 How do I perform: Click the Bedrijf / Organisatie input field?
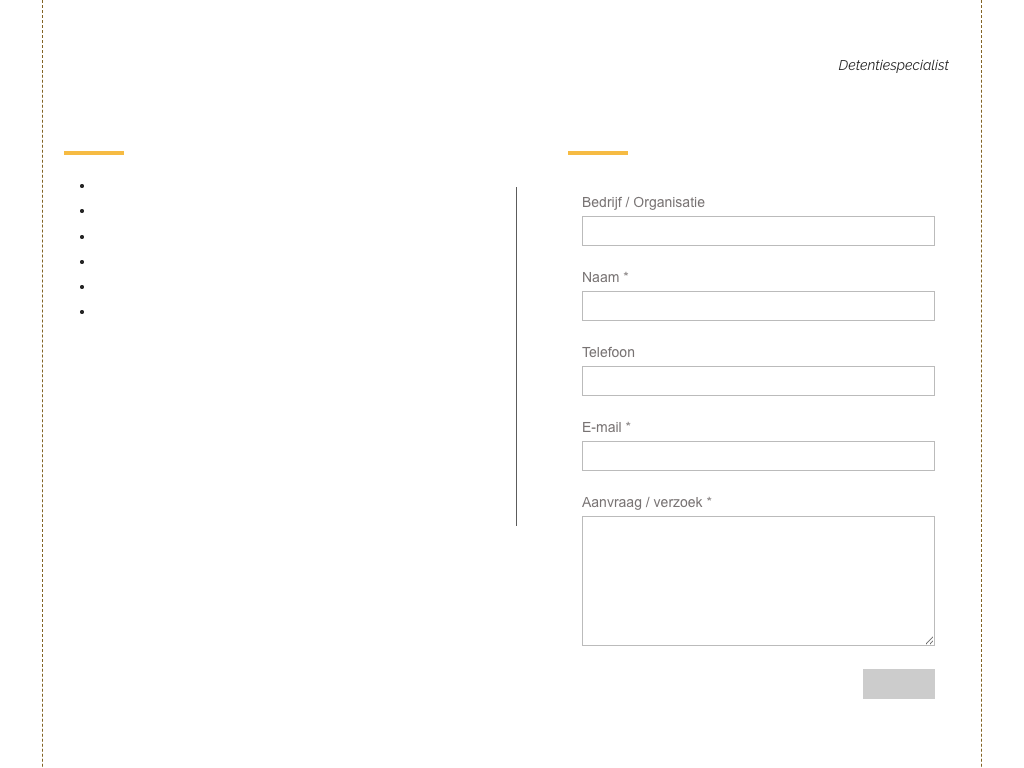pyautogui.click(x=758, y=231)
